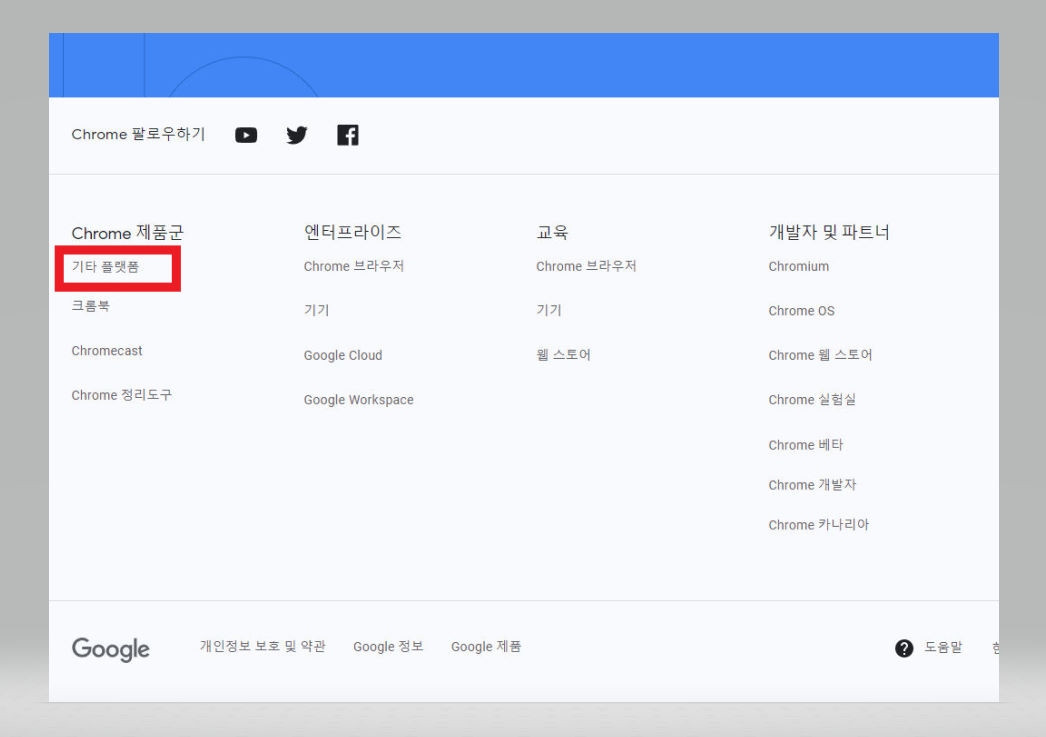Open Google 제품 footer link

486,646
